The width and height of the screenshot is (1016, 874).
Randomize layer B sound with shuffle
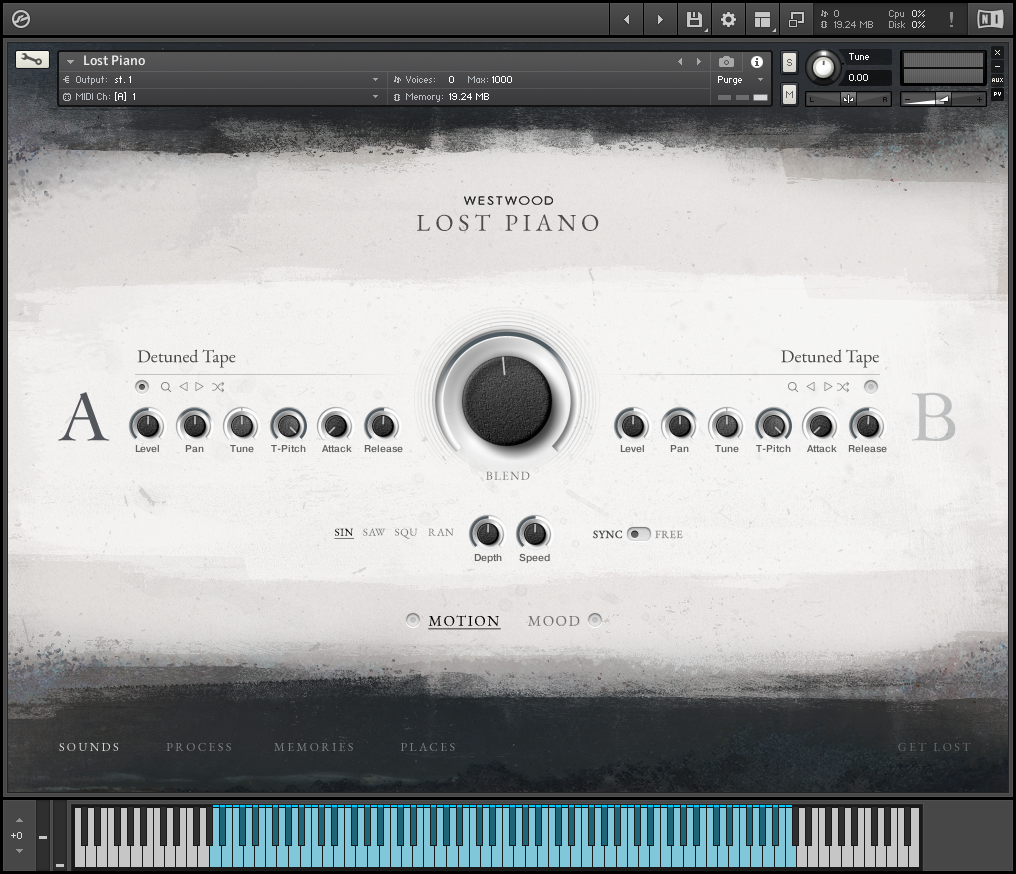tap(843, 387)
